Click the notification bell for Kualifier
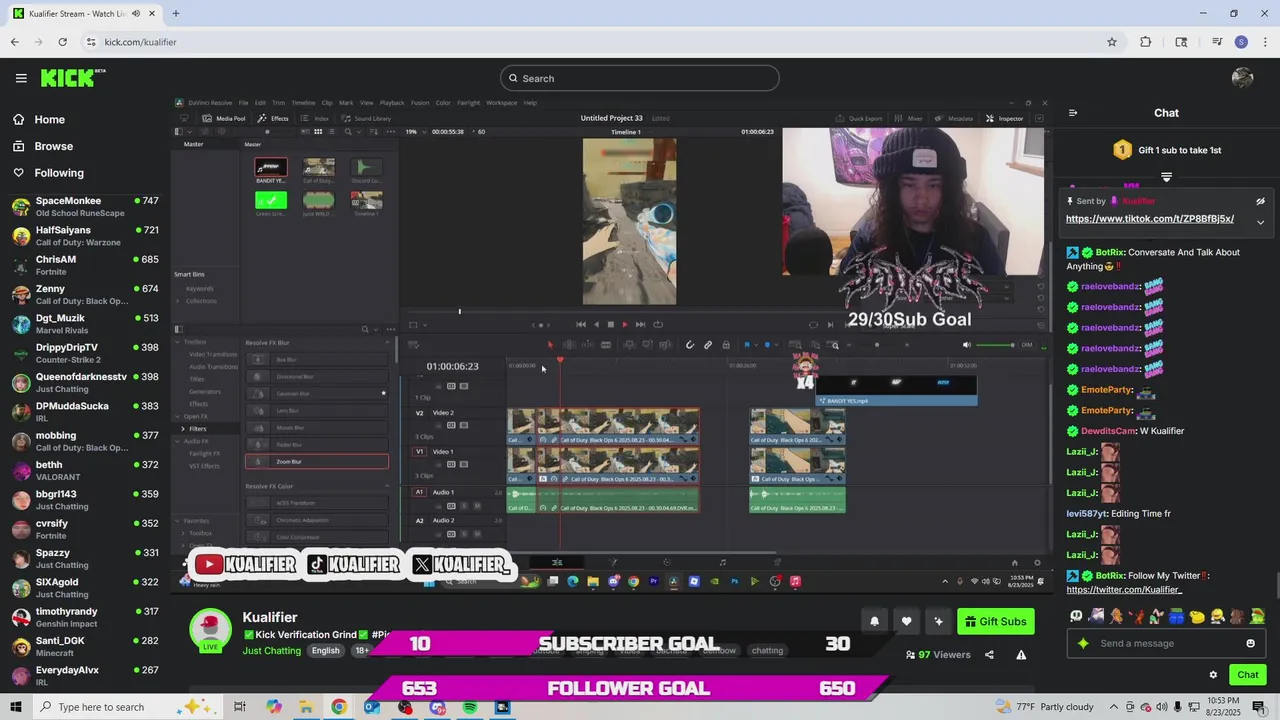The height and width of the screenshot is (720, 1280). (874, 621)
